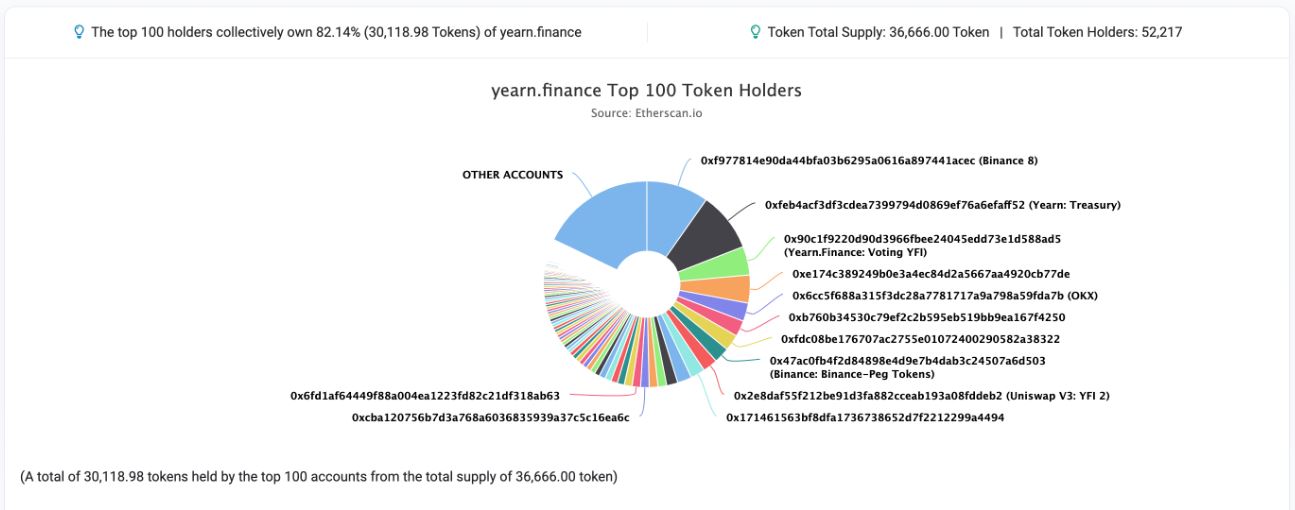Click address label 0xcba120756b7d3a768a
The image size is (1295, 510).
tap(490, 417)
